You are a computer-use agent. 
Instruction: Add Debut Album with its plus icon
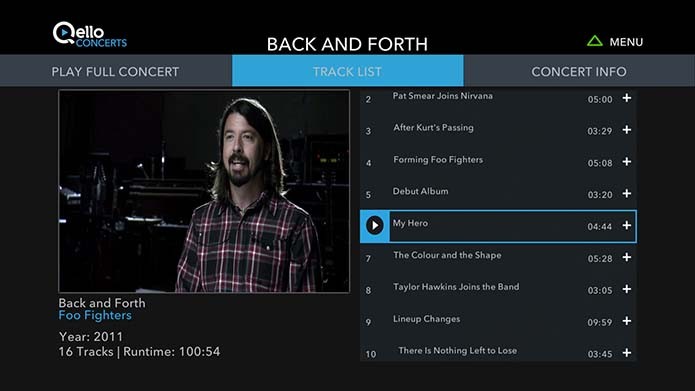coord(627,194)
